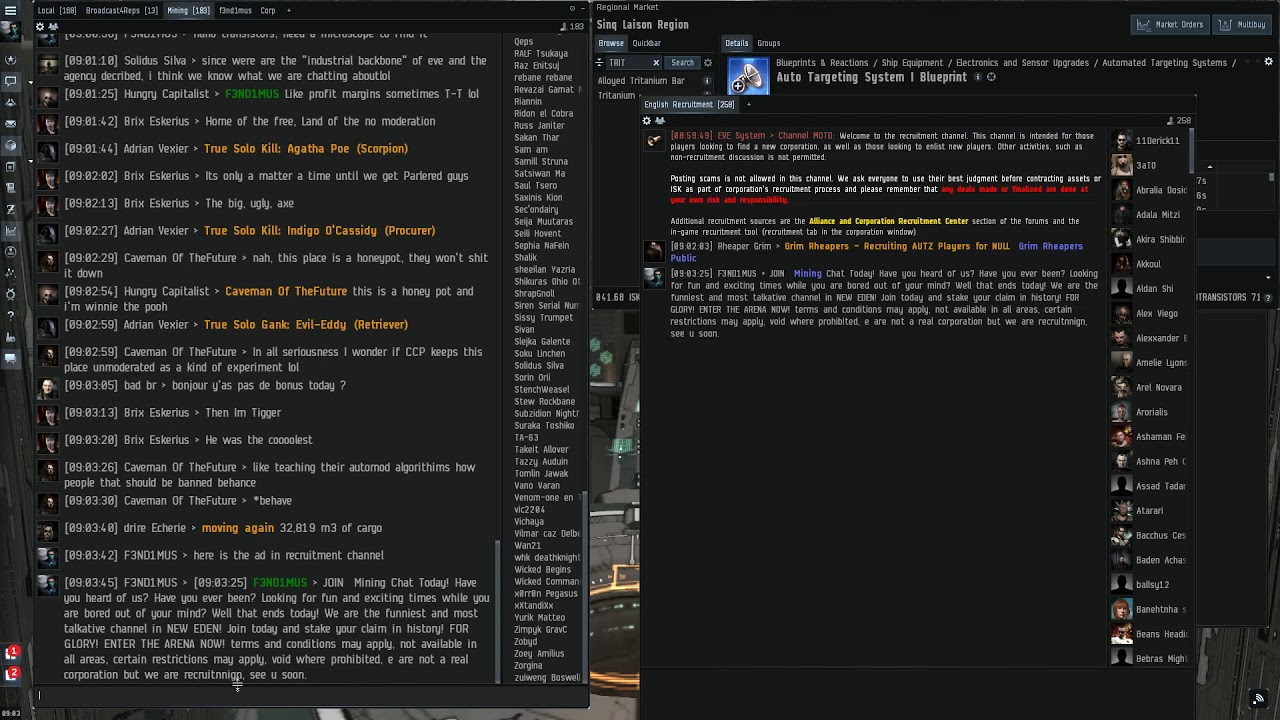Click market Search button
Screen dimensions: 1280x720
[x=682, y=62]
